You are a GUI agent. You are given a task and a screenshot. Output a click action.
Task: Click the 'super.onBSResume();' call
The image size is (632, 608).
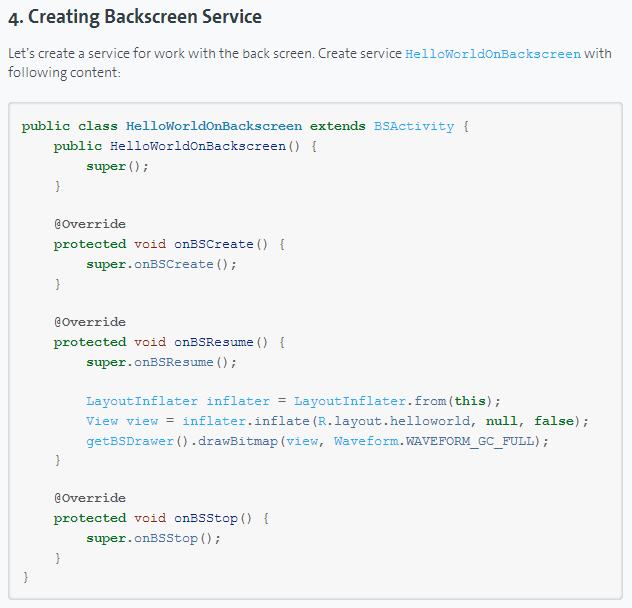click(x=161, y=362)
